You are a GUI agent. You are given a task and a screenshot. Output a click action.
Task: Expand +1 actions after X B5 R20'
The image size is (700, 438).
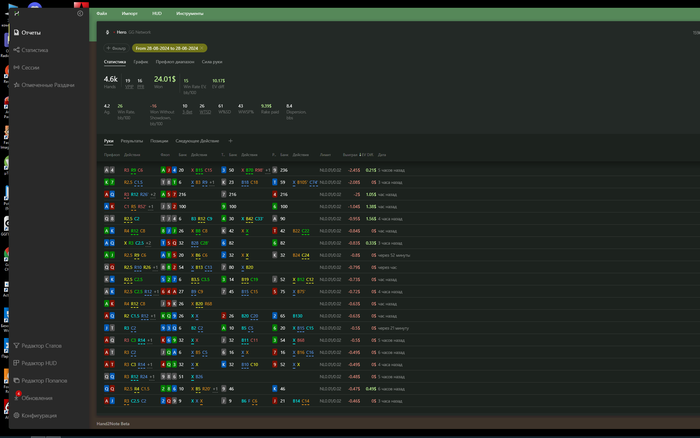point(215,388)
